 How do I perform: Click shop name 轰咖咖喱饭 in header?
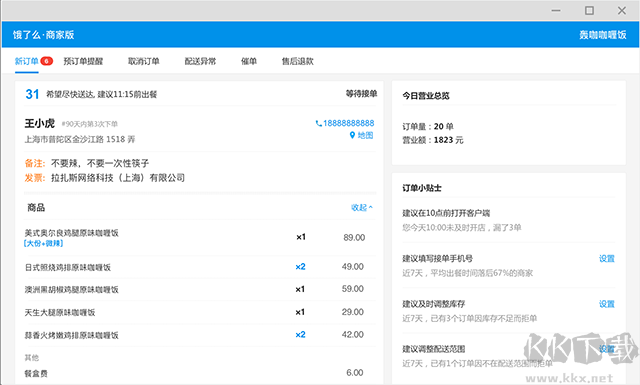tap(602, 35)
